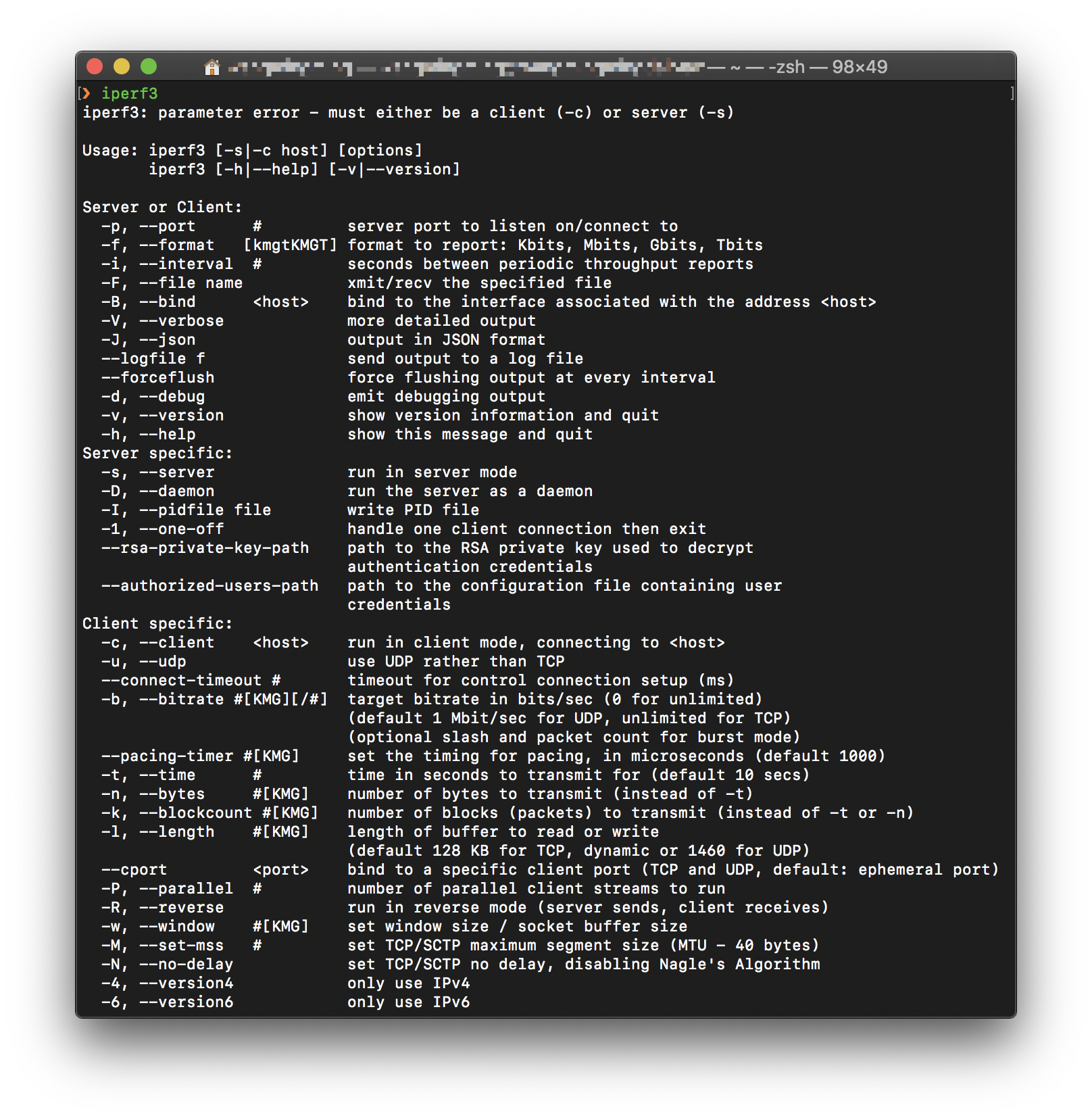
Task: Click the "-I, --pidfile file" option text
Action: tap(187, 510)
